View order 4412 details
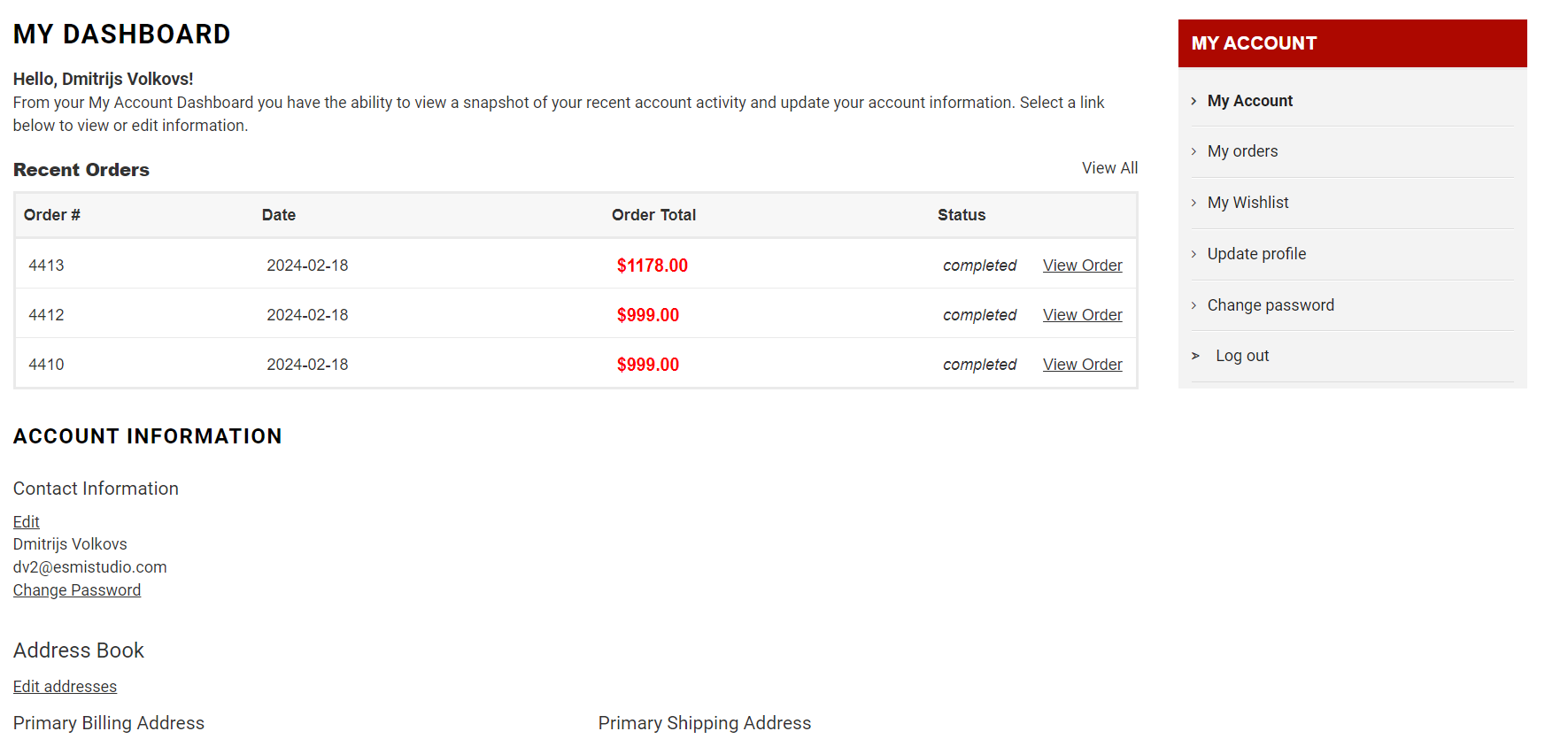Image resolution: width=1568 pixels, height=739 pixels. [1082, 315]
